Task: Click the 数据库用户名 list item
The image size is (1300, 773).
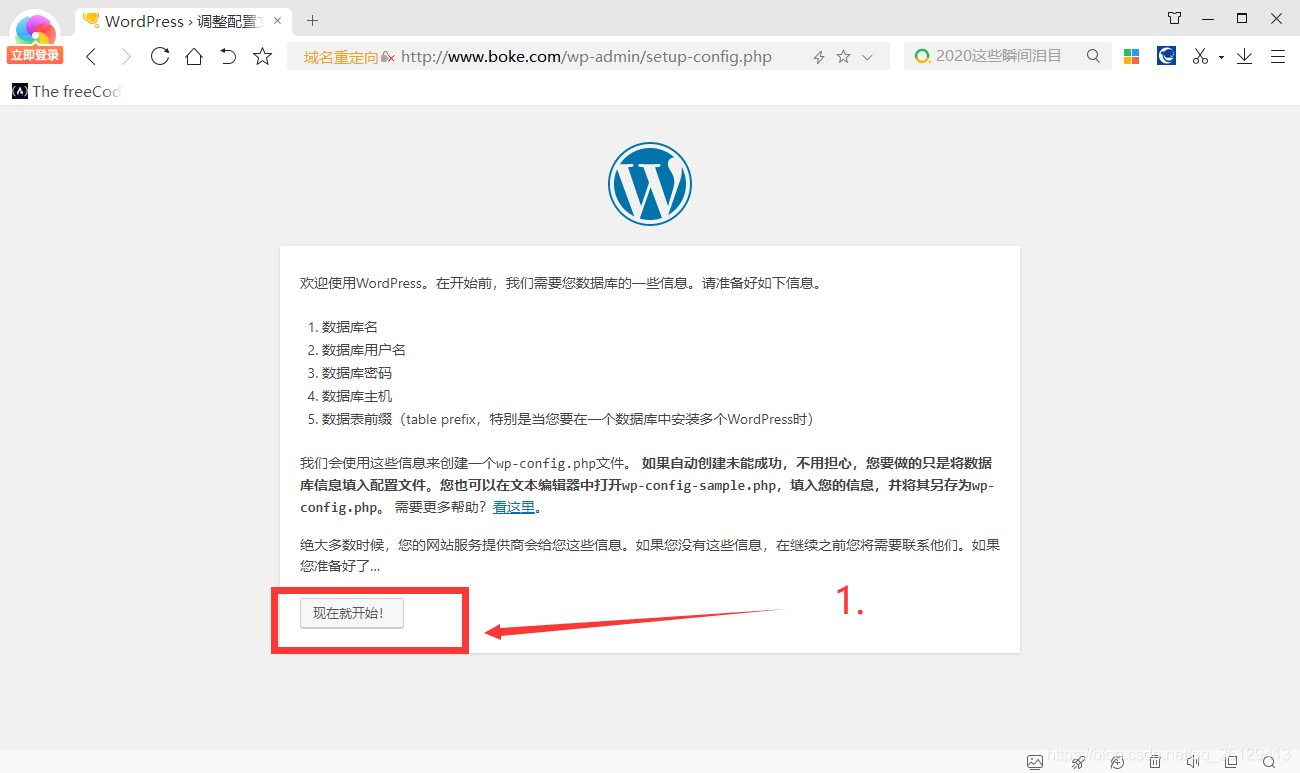Action: click(x=364, y=350)
